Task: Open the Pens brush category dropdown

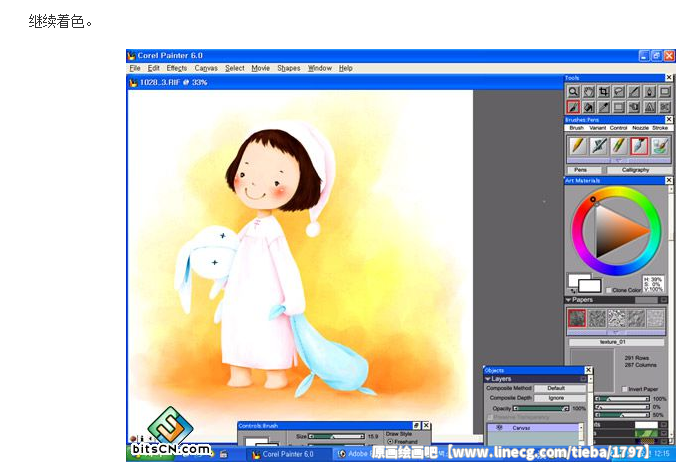Action: (584, 170)
